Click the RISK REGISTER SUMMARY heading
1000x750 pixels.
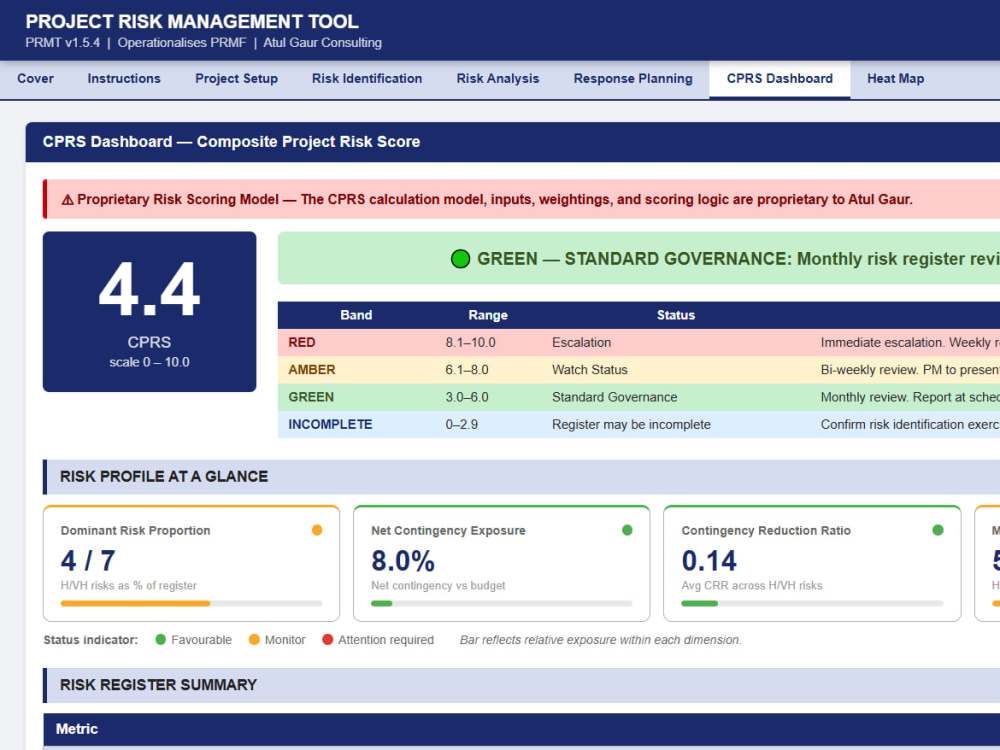click(x=158, y=685)
